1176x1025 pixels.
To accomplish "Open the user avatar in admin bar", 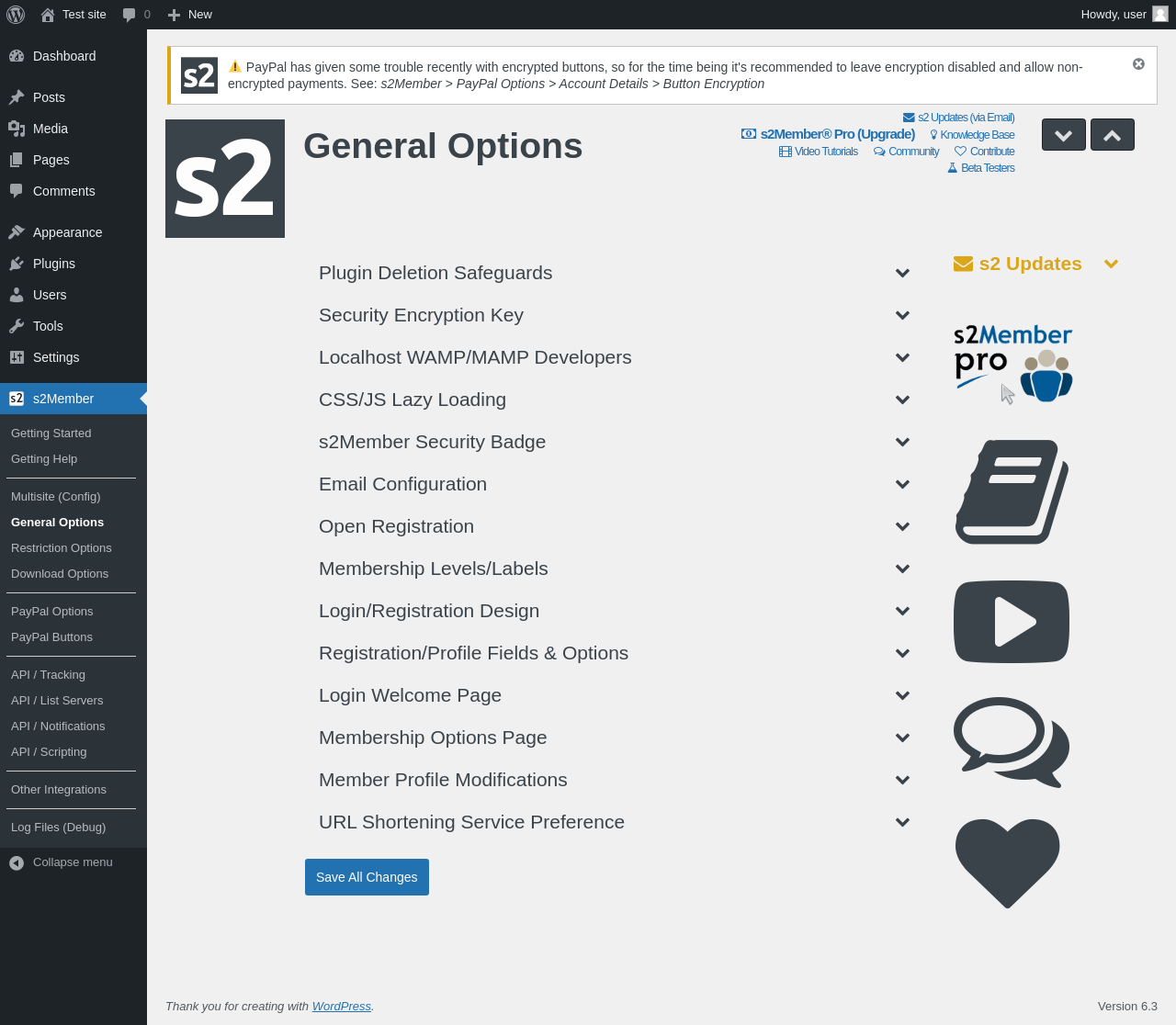I will (x=1160, y=15).
